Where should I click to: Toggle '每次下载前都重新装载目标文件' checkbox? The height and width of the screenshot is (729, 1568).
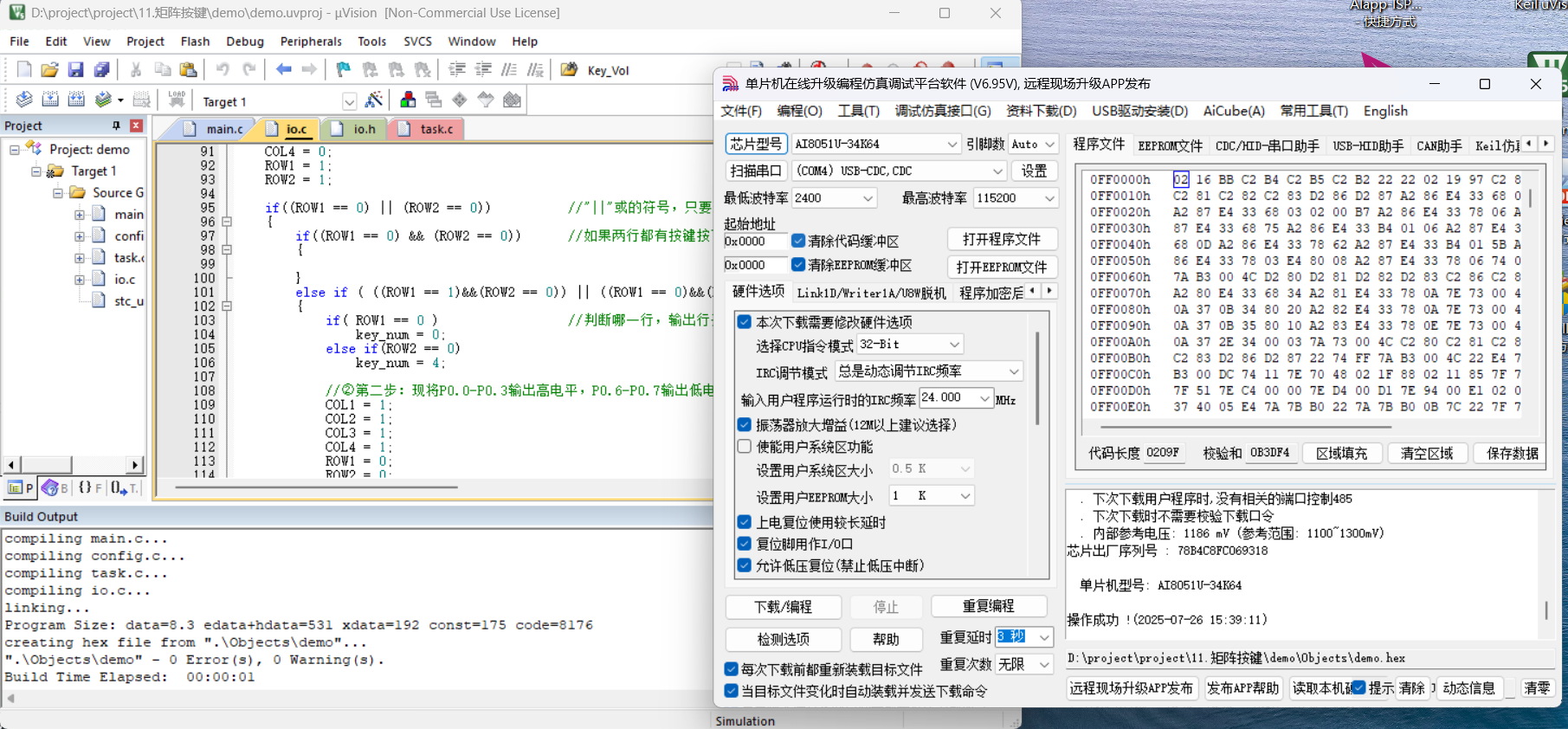pos(731,669)
